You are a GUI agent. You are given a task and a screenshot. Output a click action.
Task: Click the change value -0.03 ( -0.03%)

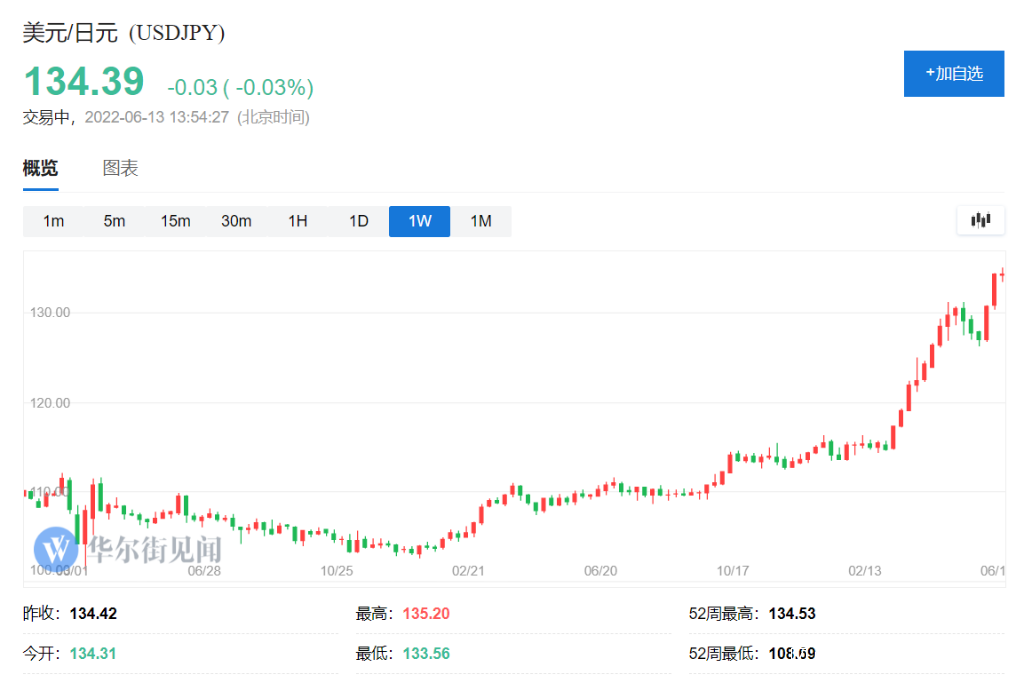click(x=240, y=87)
